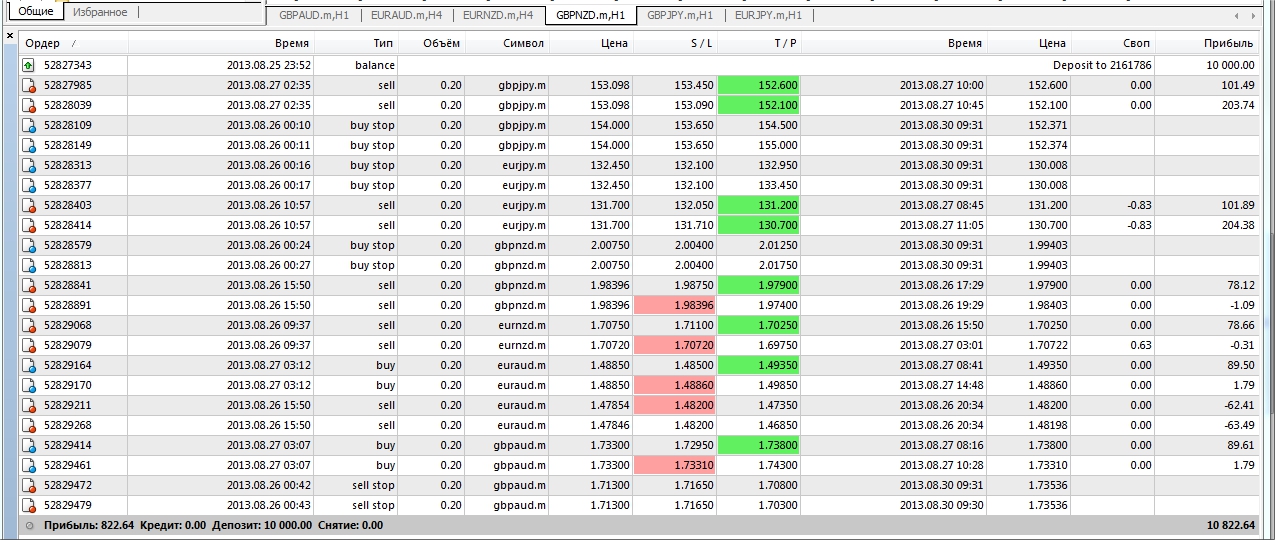Image resolution: width=1275 pixels, height=540 pixels.
Task: Close the terminal panel with the X
Action: [x=10, y=35]
